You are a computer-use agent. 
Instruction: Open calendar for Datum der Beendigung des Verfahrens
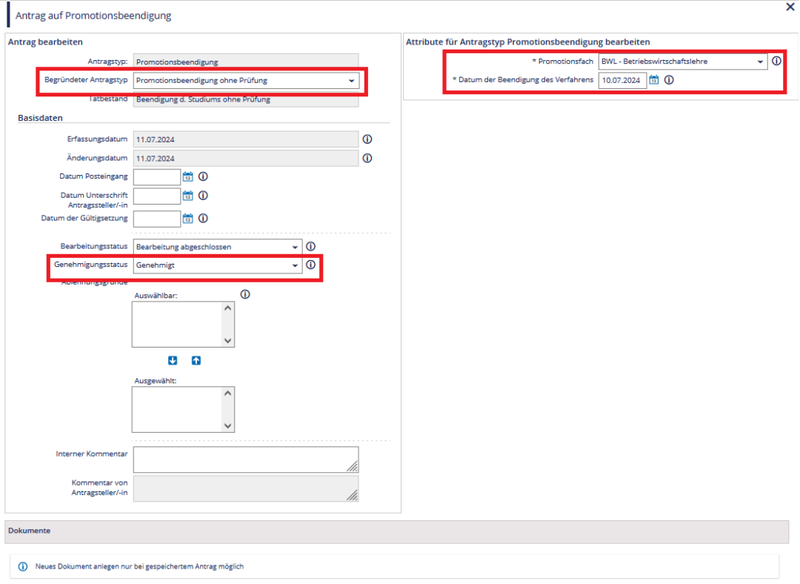tap(654, 80)
